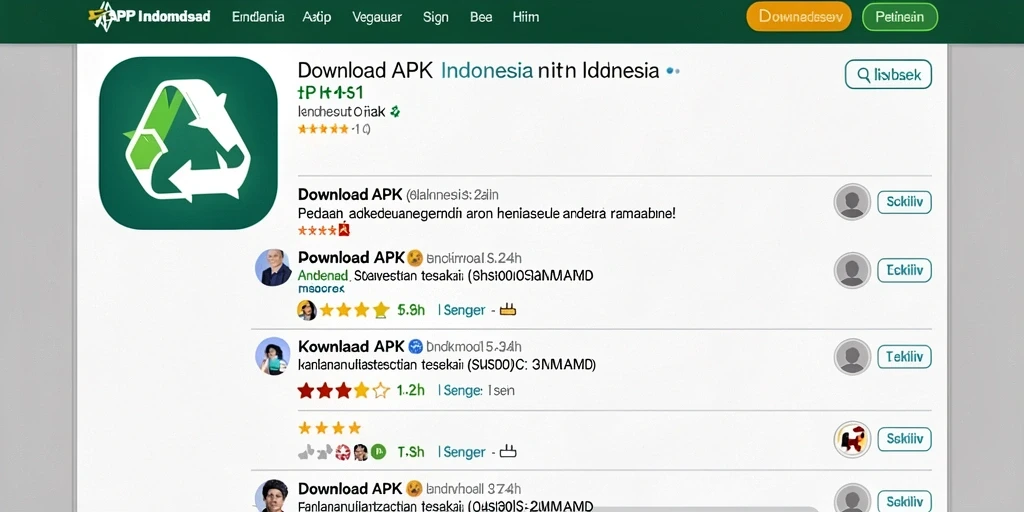The width and height of the screenshot is (1024, 512).
Task: Click the blue msoorek link
Action: coord(321,289)
